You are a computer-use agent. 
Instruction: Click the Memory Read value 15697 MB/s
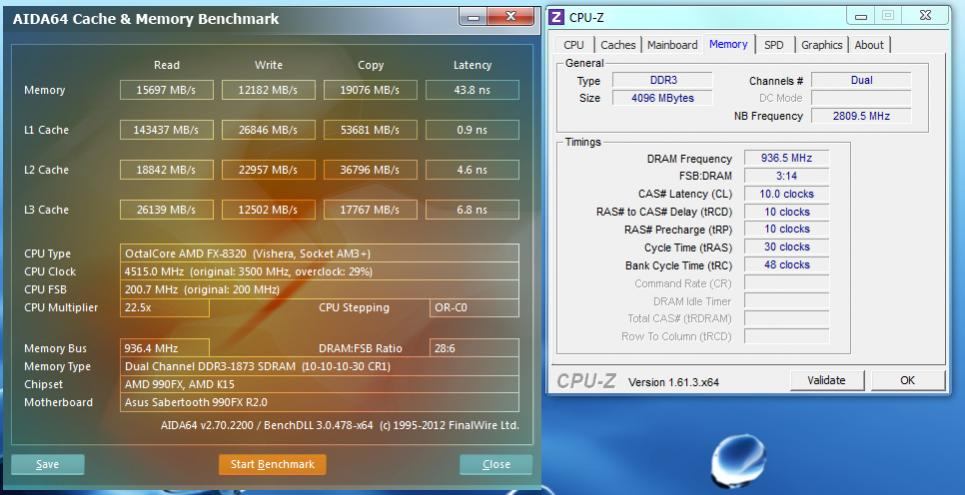[x=167, y=90]
